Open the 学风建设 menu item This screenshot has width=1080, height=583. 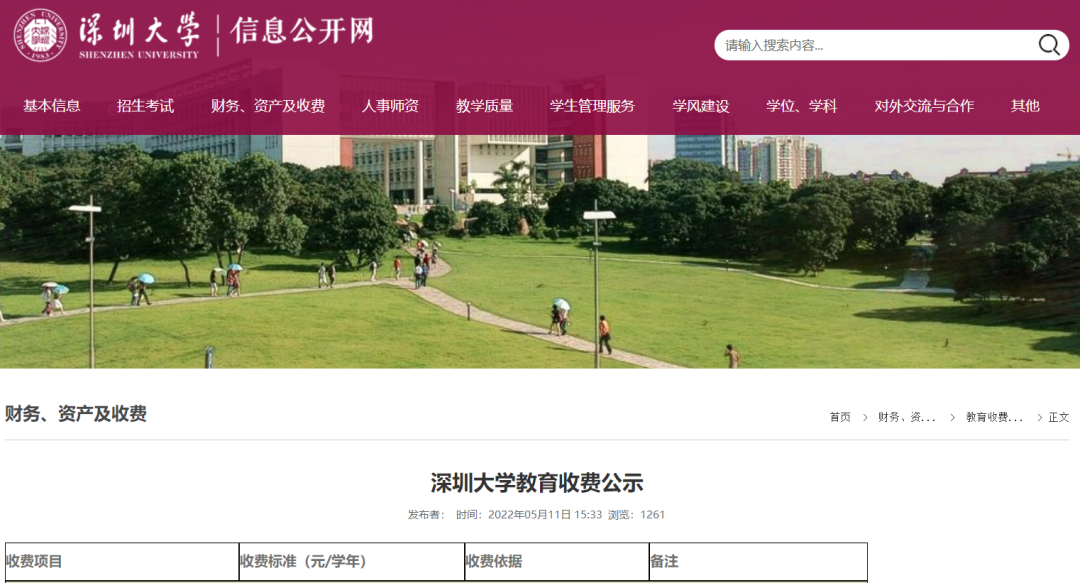[x=700, y=105]
